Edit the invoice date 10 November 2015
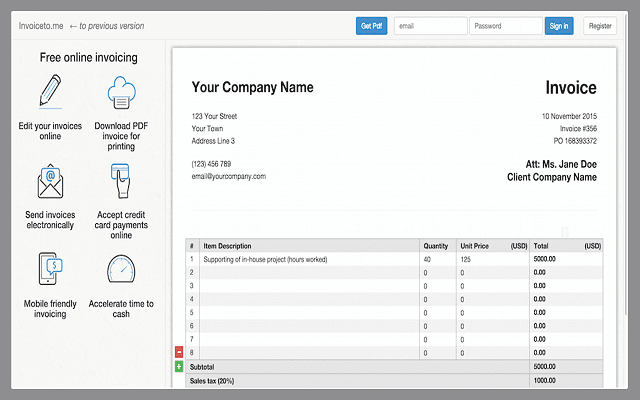The height and width of the screenshot is (400, 640). pos(569,115)
